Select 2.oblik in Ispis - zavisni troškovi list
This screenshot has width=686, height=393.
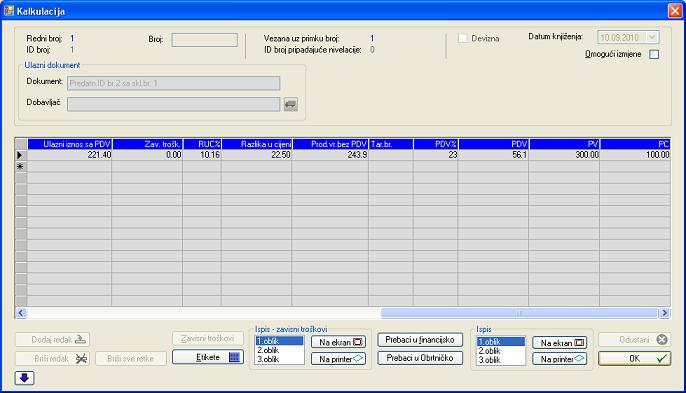[x=279, y=350]
